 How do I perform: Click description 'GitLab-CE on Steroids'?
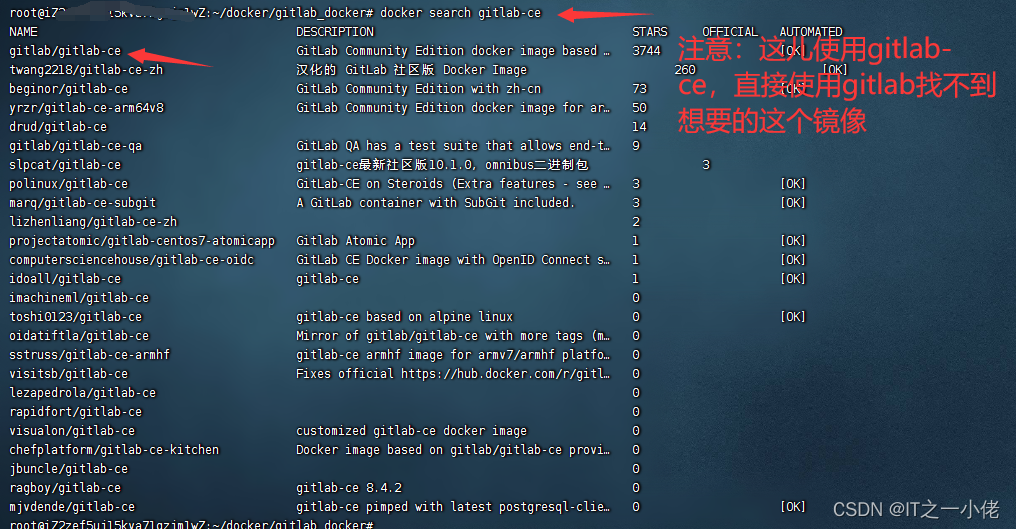coord(453,183)
